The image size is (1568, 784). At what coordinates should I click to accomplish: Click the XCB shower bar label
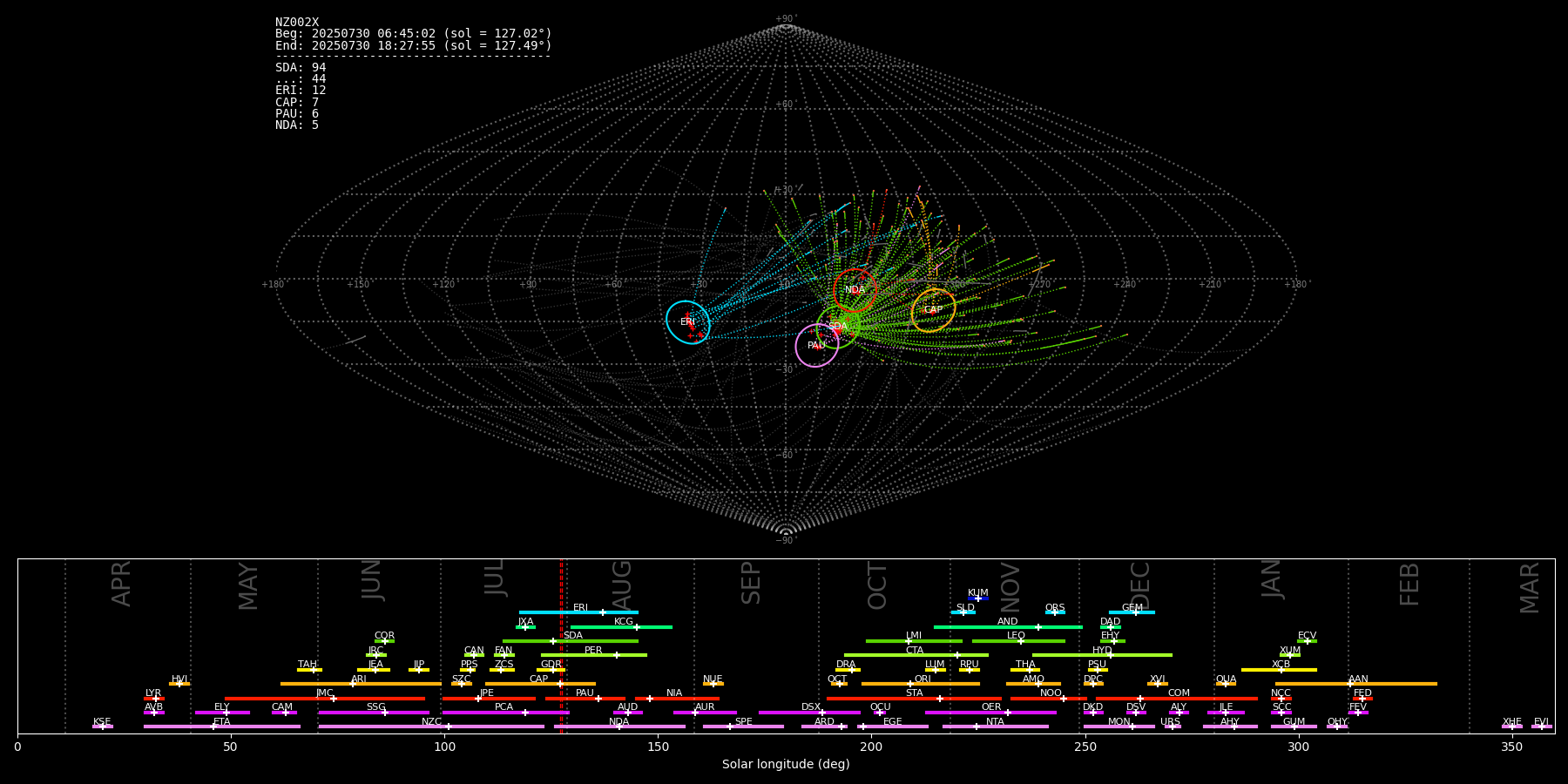point(1281,665)
